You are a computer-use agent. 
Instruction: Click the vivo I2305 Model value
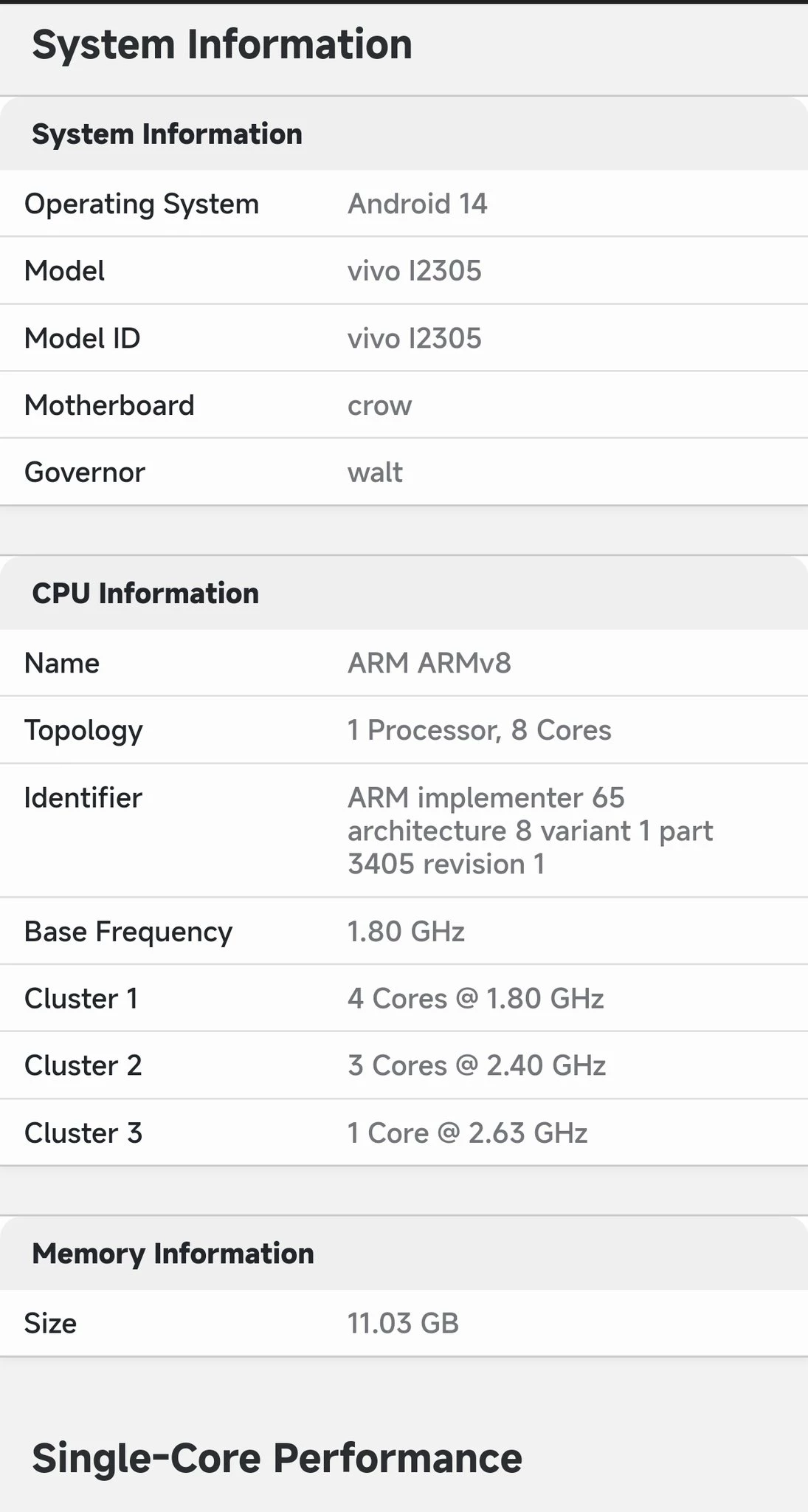414,271
